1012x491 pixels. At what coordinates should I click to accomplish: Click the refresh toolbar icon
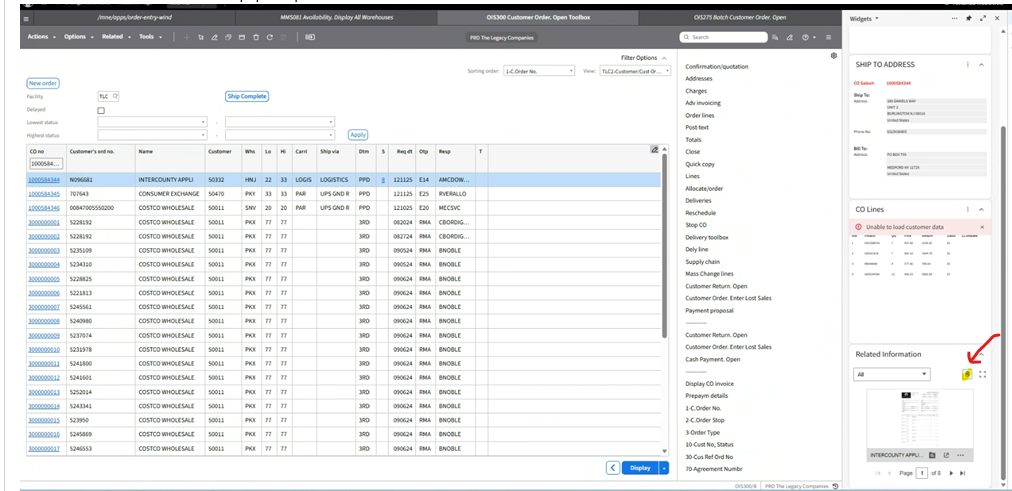point(270,37)
